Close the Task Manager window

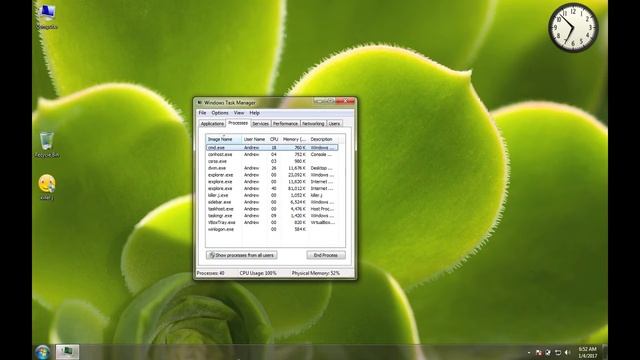[x=346, y=101]
